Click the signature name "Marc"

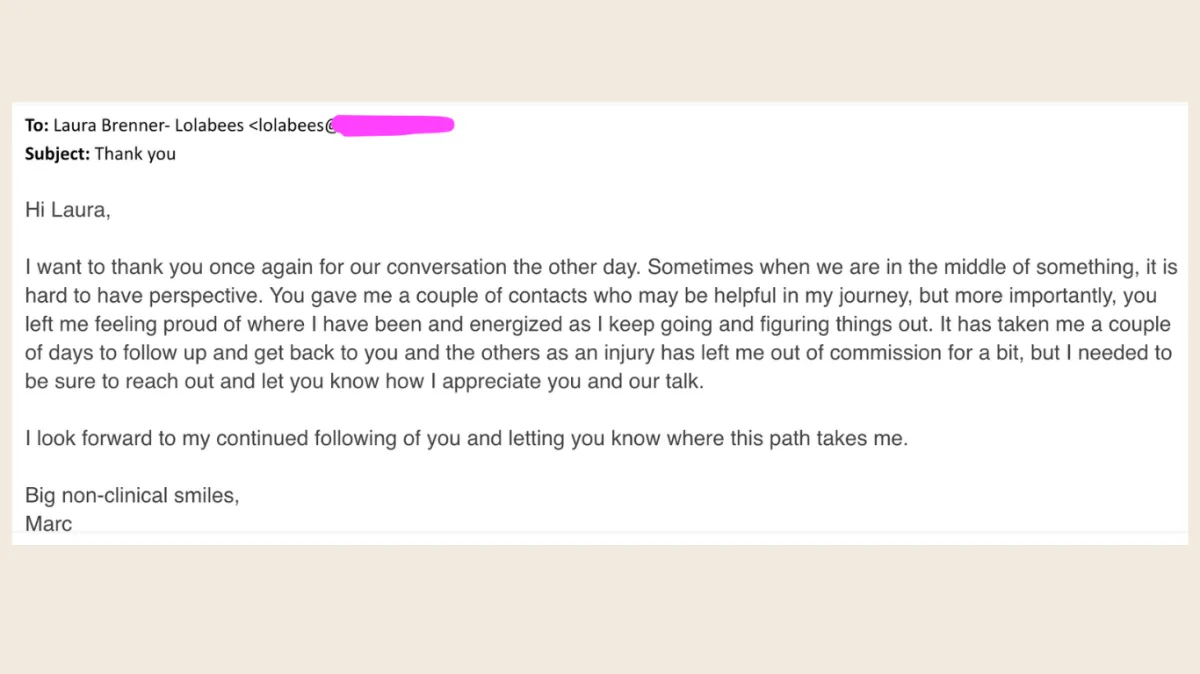(48, 524)
